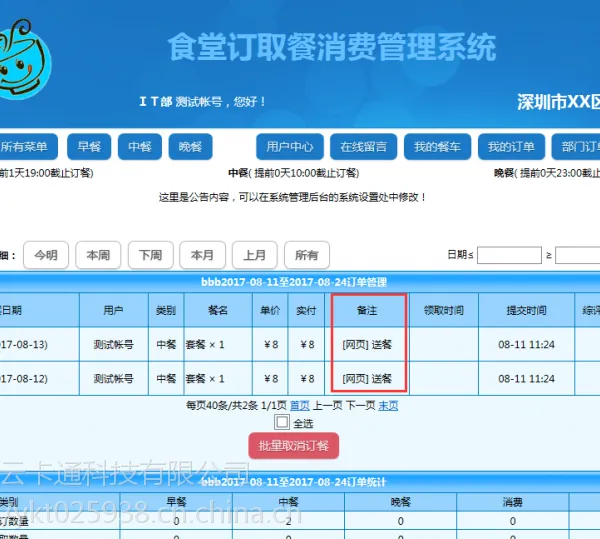Focus the 日期≤ date input field
This screenshot has height=539, width=600.
[509, 255]
